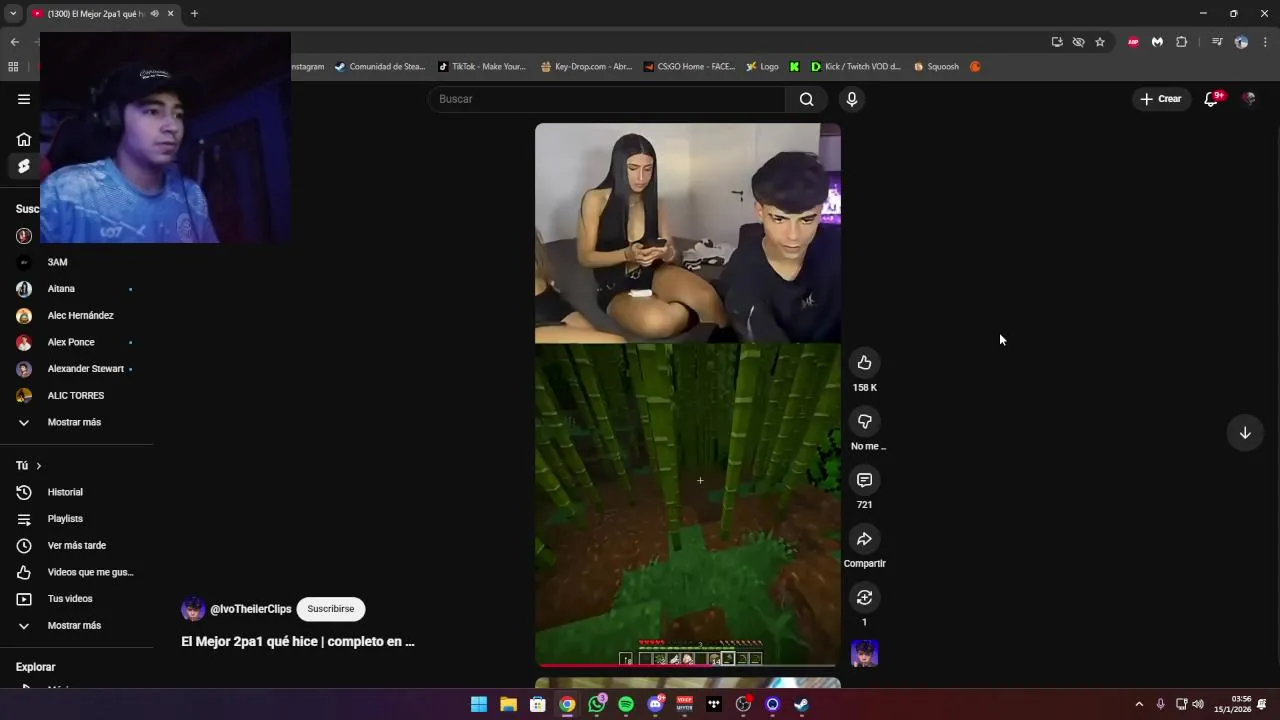Click the search magnifier button
1280x720 pixels.
click(806, 99)
